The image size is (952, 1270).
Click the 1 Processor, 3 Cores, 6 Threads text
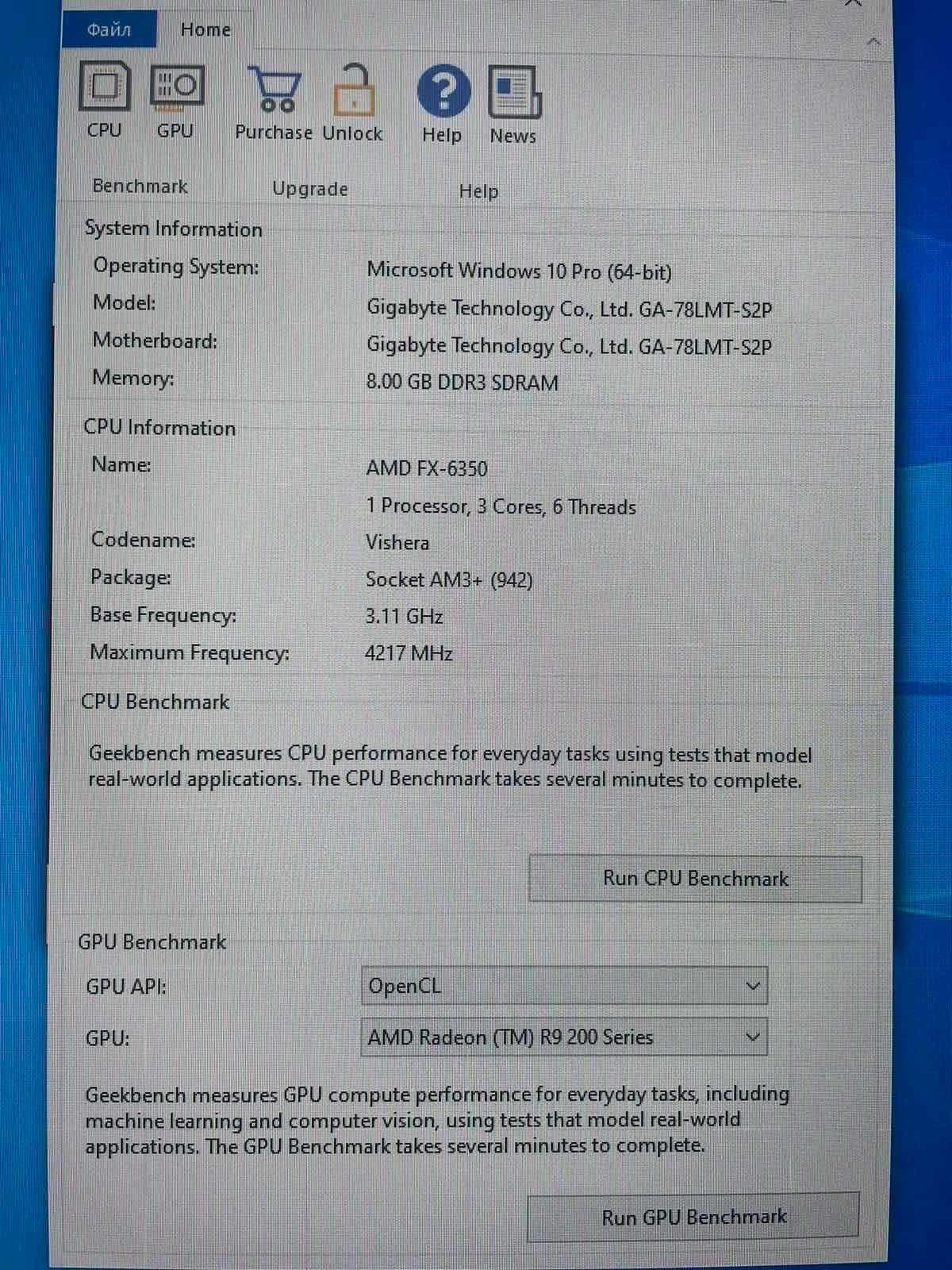coord(501,506)
